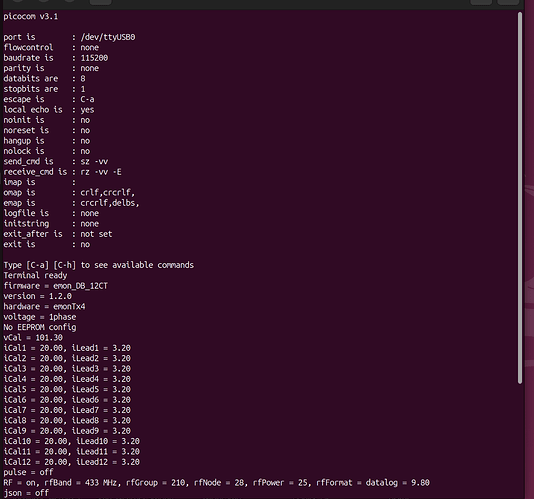Click the 'pulse = off' line
This screenshot has height=499, width=534.
(28, 472)
